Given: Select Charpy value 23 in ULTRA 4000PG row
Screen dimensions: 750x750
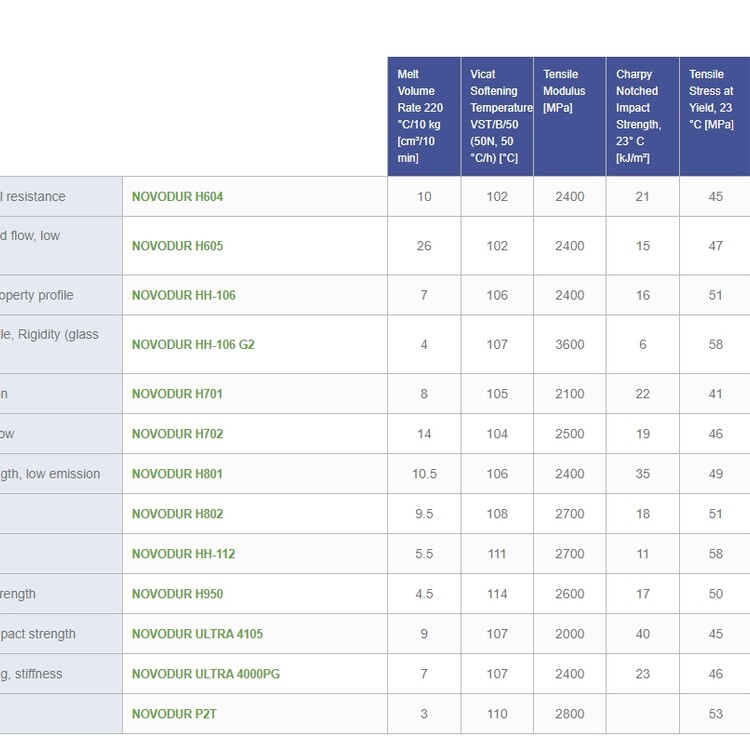Looking at the screenshot, I should (x=643, y=674).
